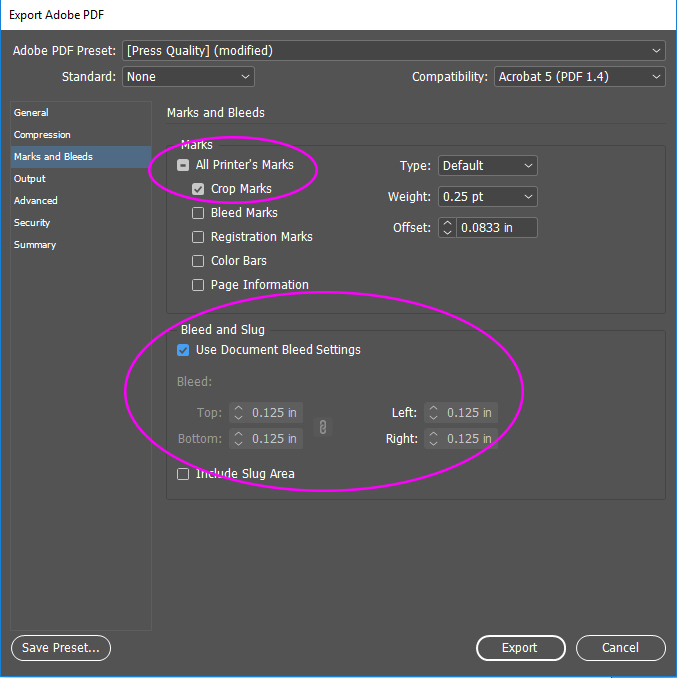
Task: Toggle All Printer's Marks checkbox
Action: coord(183,165)
